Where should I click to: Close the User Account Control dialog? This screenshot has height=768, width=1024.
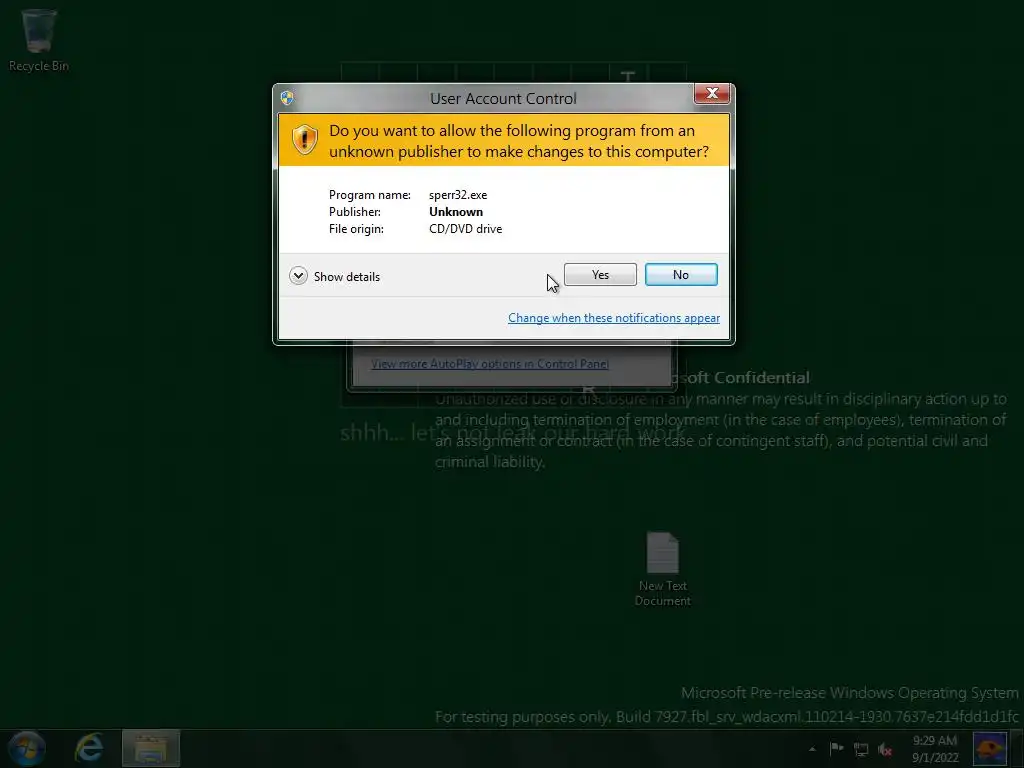pos(712,93)
